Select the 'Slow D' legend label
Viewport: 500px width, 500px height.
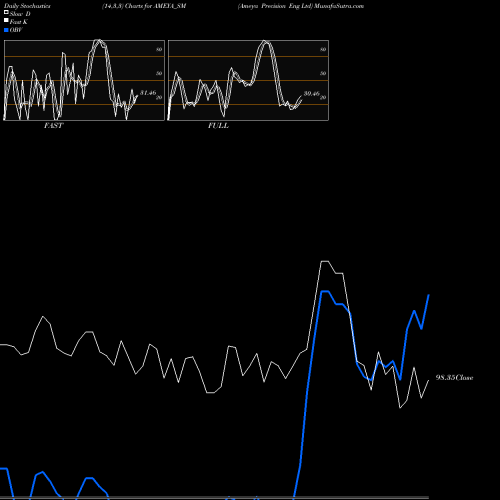pyautogui.click(x=20, y=14)
